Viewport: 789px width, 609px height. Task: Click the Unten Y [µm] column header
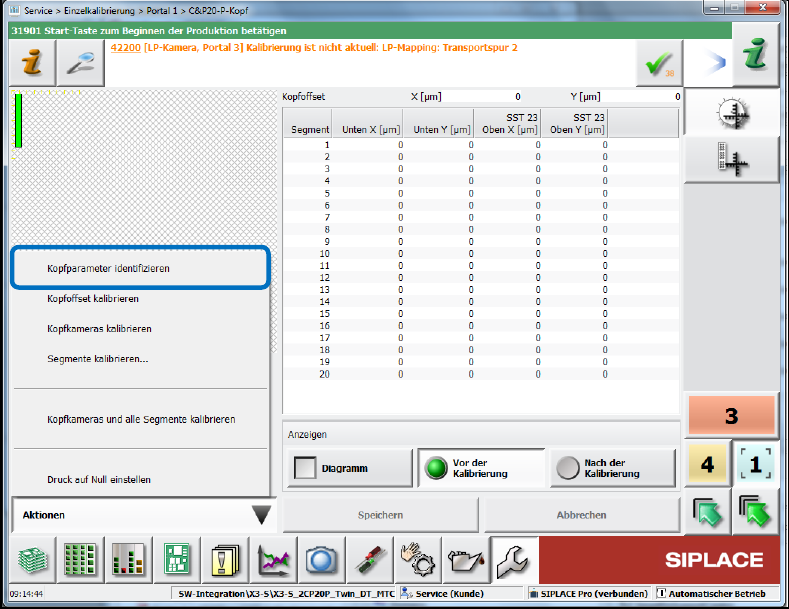point(438,123)
